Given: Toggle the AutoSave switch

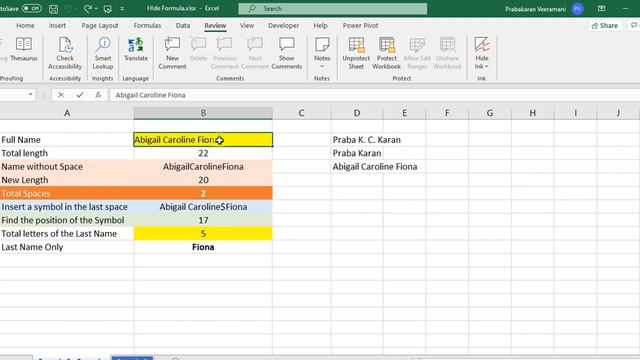Looking at the screenshot, I should coord(31,8).
